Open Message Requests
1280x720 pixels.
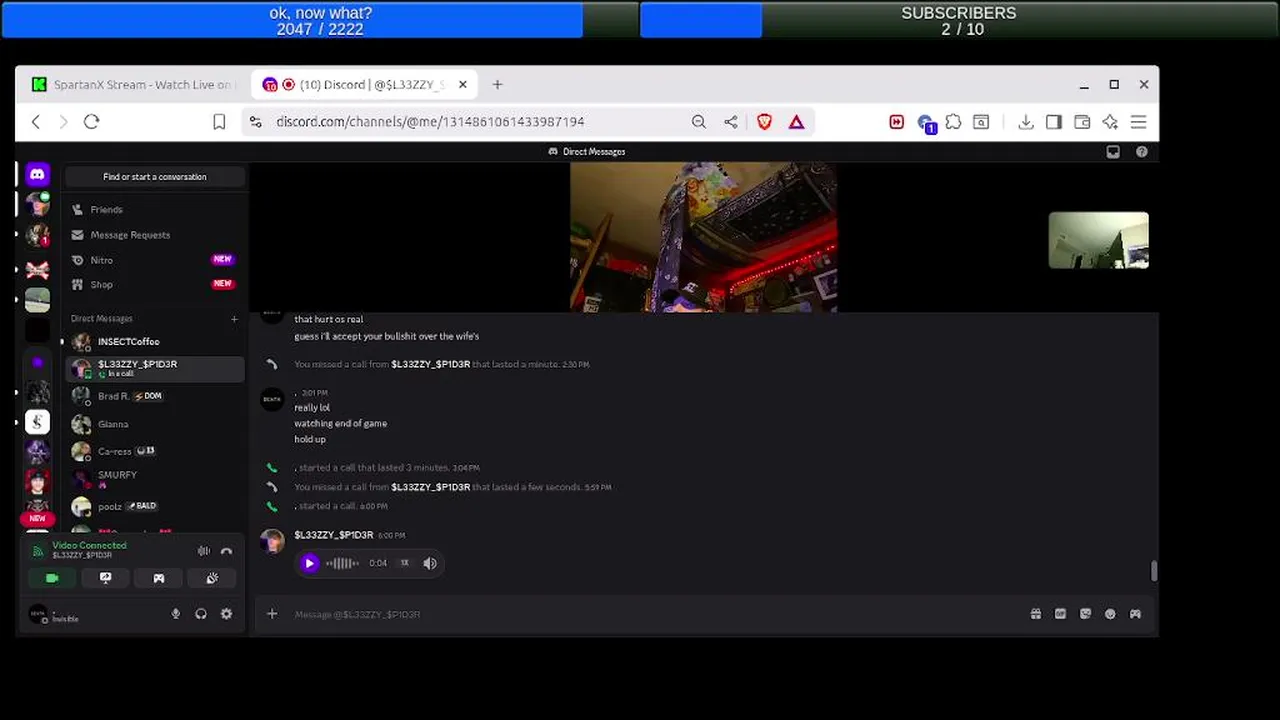point(155,235)
